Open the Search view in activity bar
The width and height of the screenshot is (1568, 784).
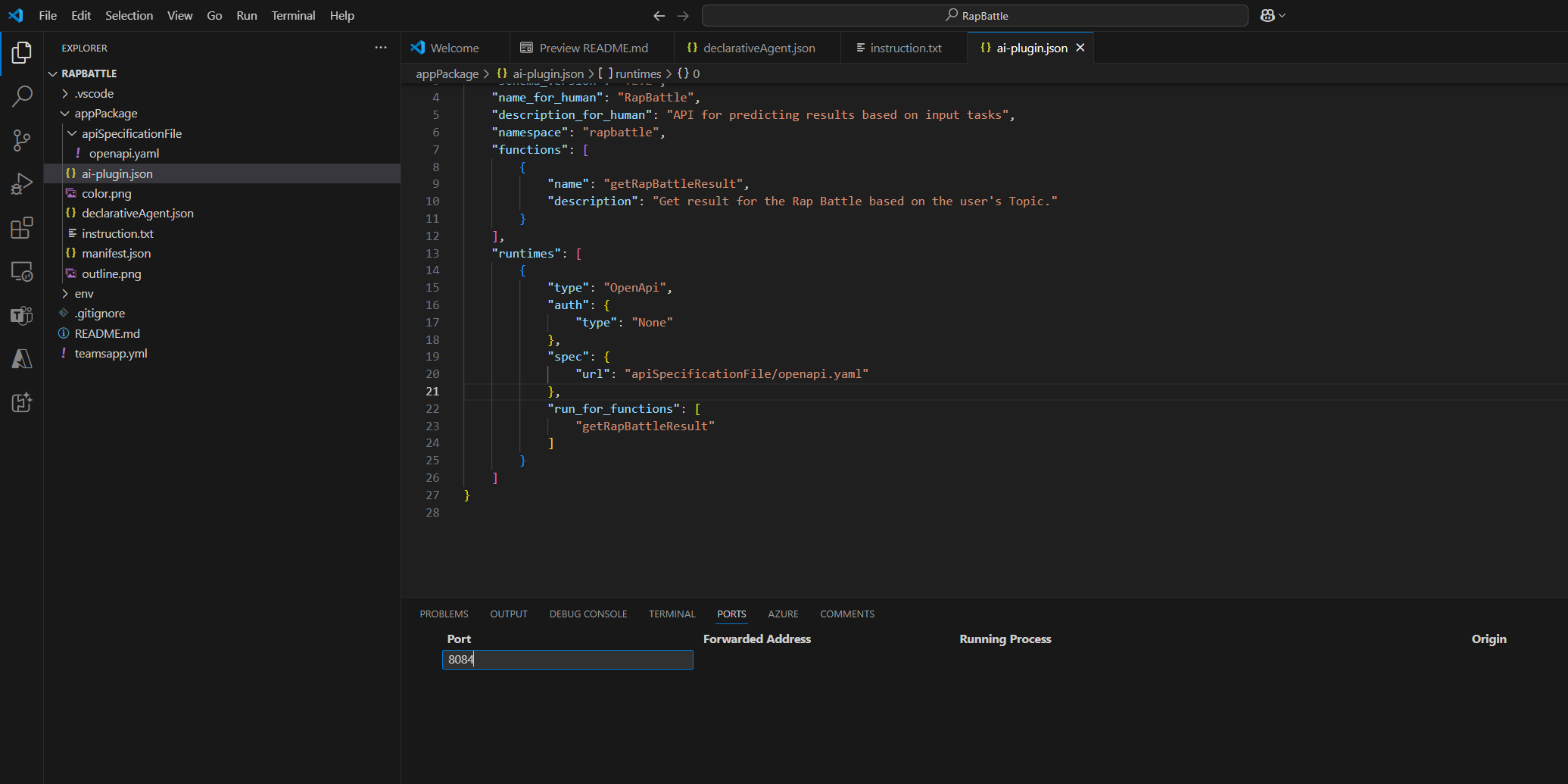[x=22, y=96]
